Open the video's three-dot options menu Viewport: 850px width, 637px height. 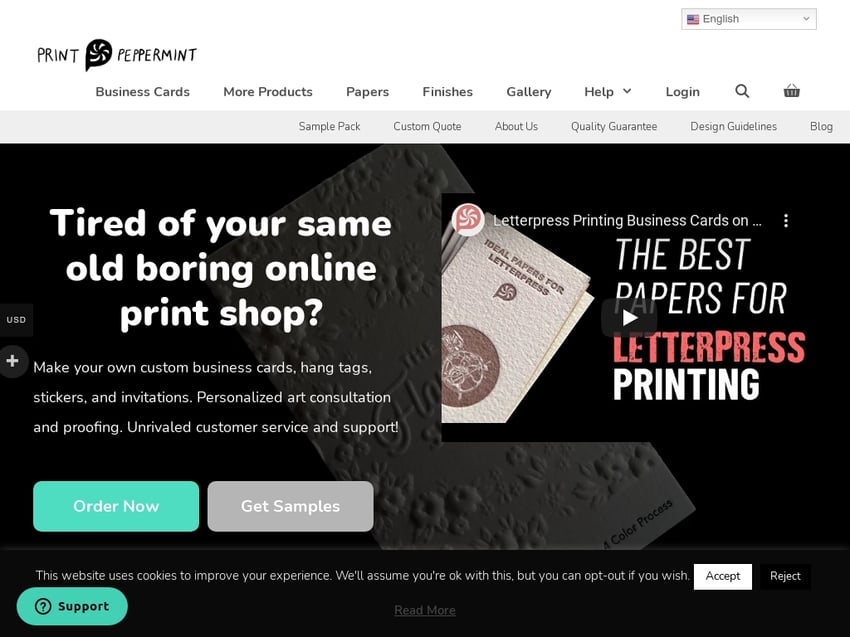(x=785, y=220)
